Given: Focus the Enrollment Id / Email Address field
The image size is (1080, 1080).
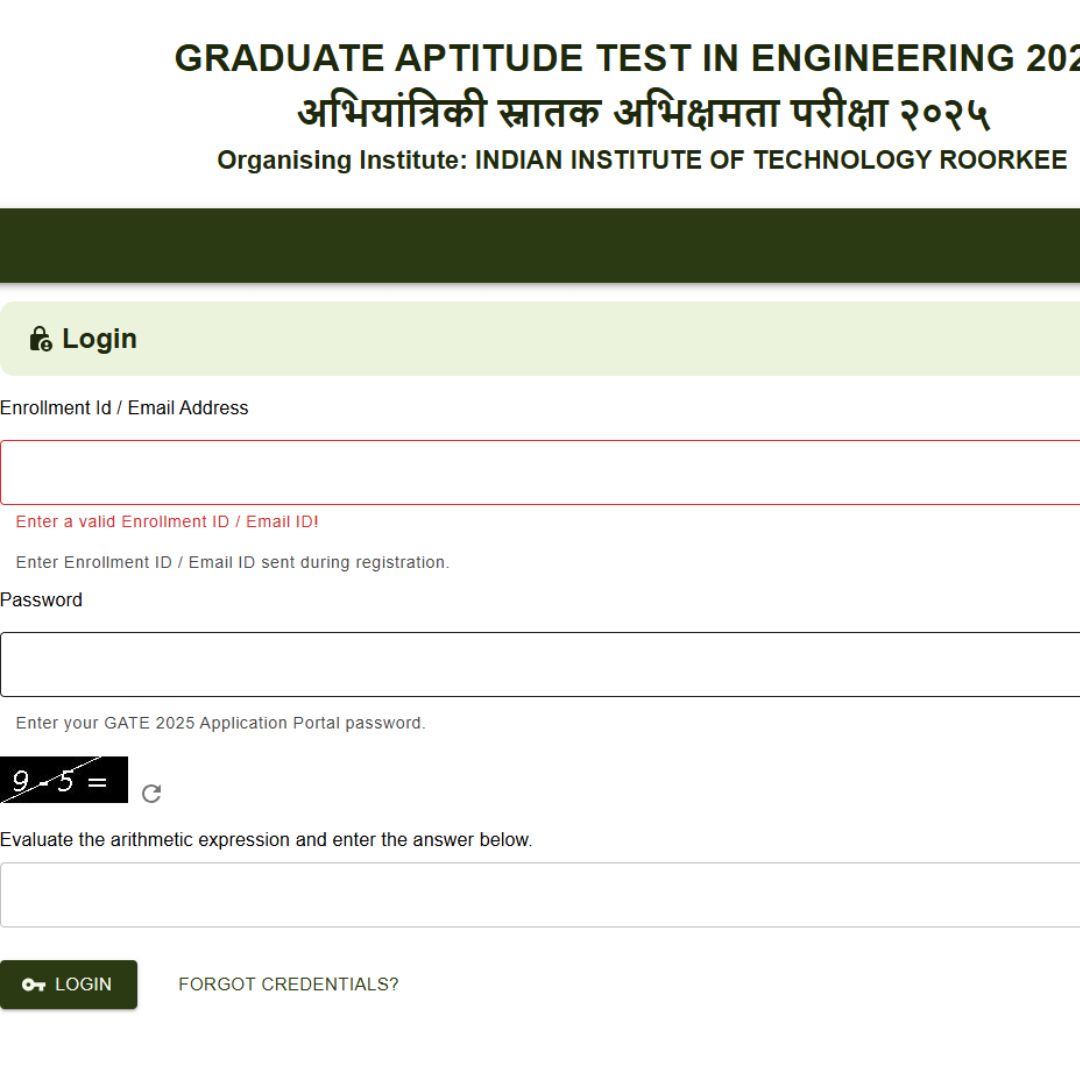Looking at the screenshot, I should [x=540, y=472].
